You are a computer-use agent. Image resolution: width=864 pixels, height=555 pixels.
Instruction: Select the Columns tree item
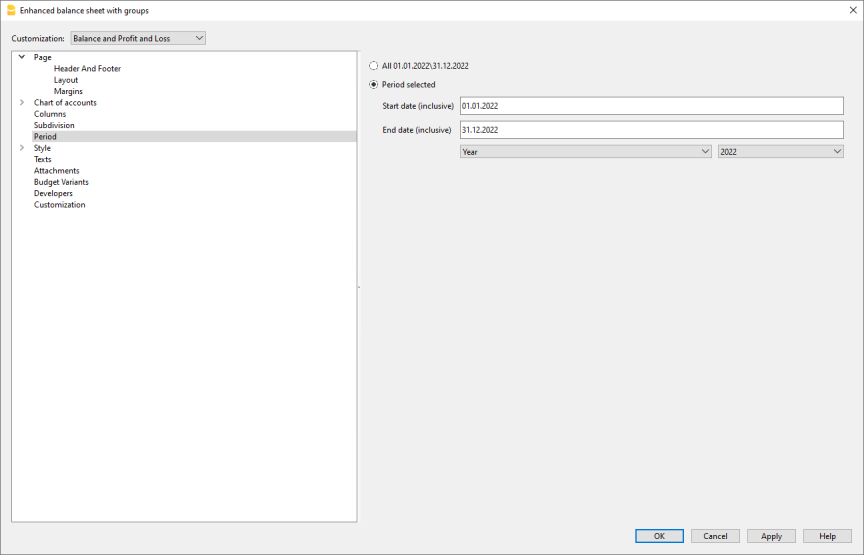click(50, 114)
